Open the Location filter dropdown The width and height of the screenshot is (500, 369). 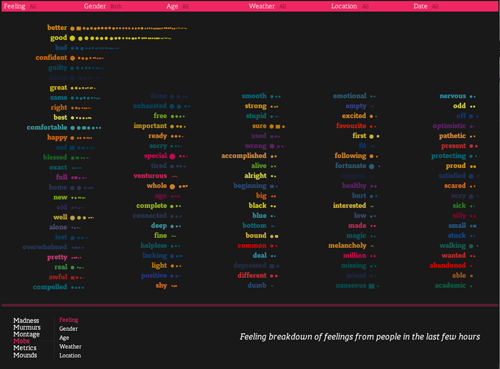(x=350, y=6)
